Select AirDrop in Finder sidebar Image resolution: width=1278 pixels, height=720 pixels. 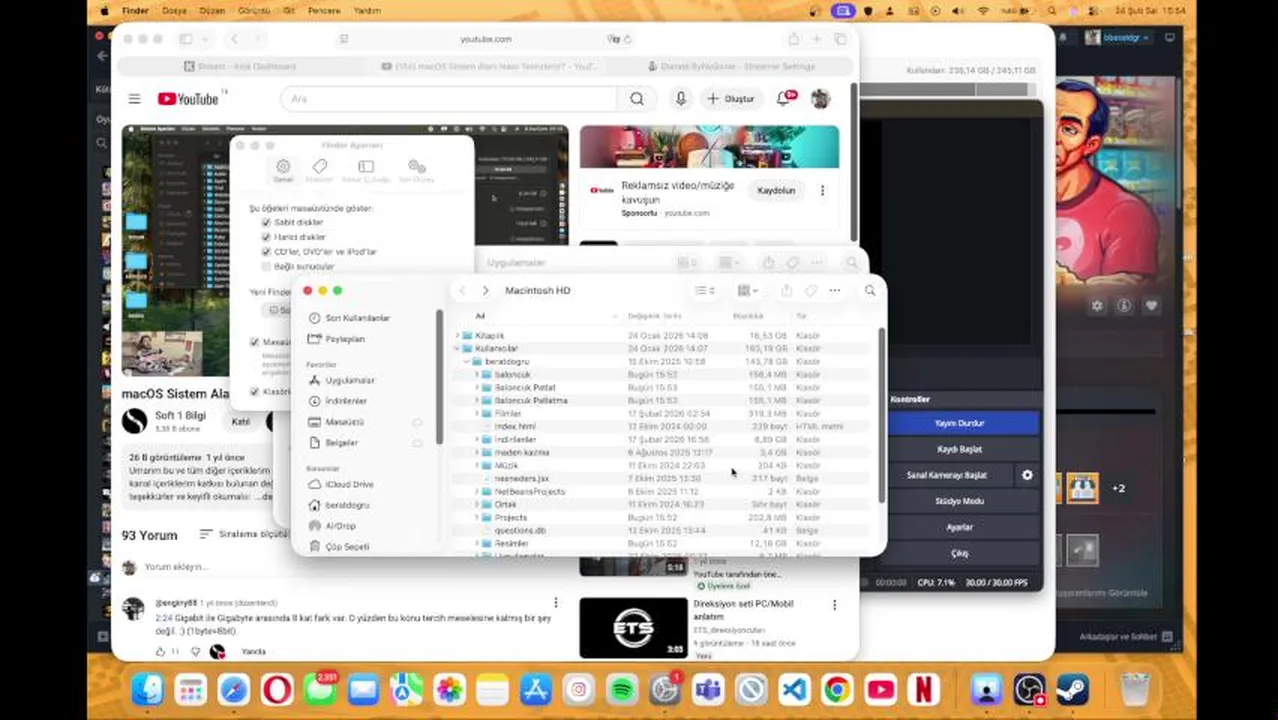point(340,526)
